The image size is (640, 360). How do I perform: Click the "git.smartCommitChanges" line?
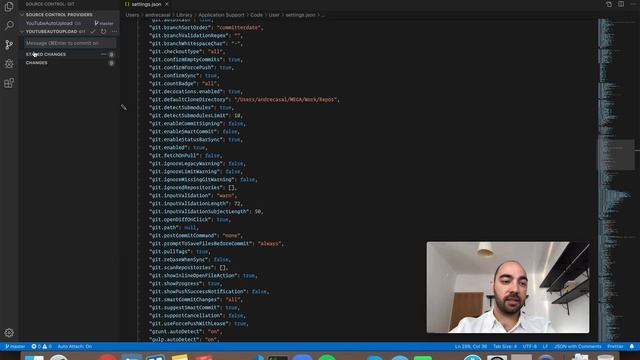(196, 300)
